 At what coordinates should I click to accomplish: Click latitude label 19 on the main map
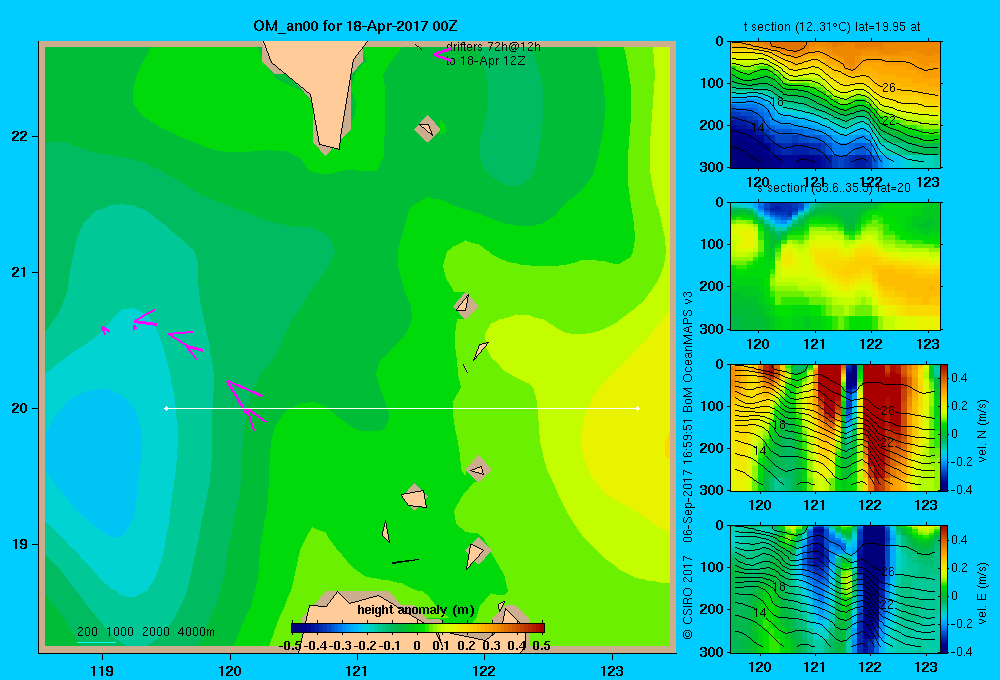click(20, 544)
